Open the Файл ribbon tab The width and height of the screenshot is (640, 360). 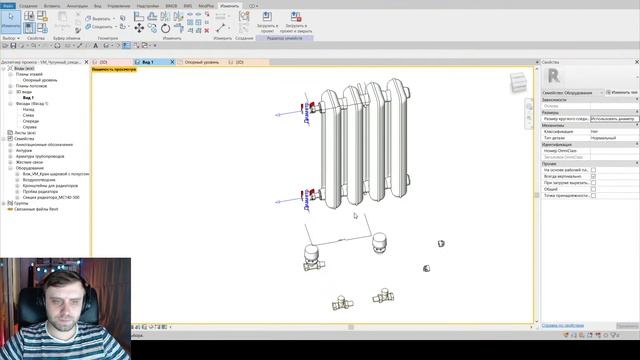coord(8,6)
